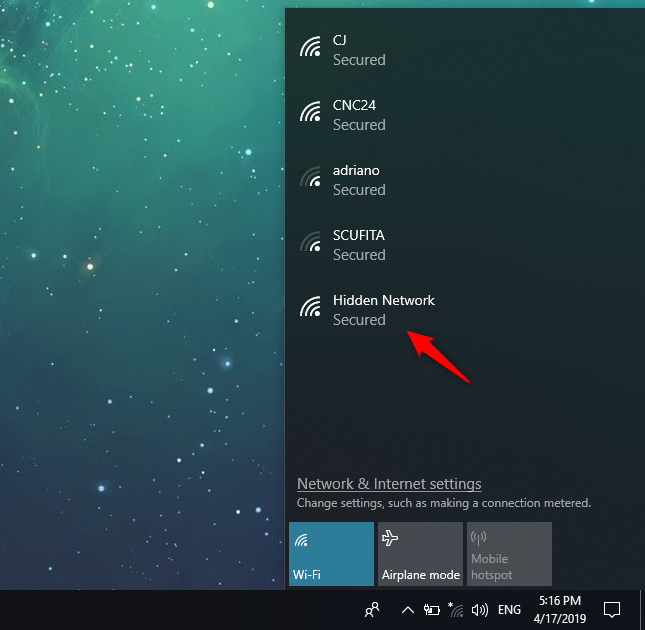Screen dimensions: 645x630
Task: Open the People icon in taskbar
Action: pos(372,610)
